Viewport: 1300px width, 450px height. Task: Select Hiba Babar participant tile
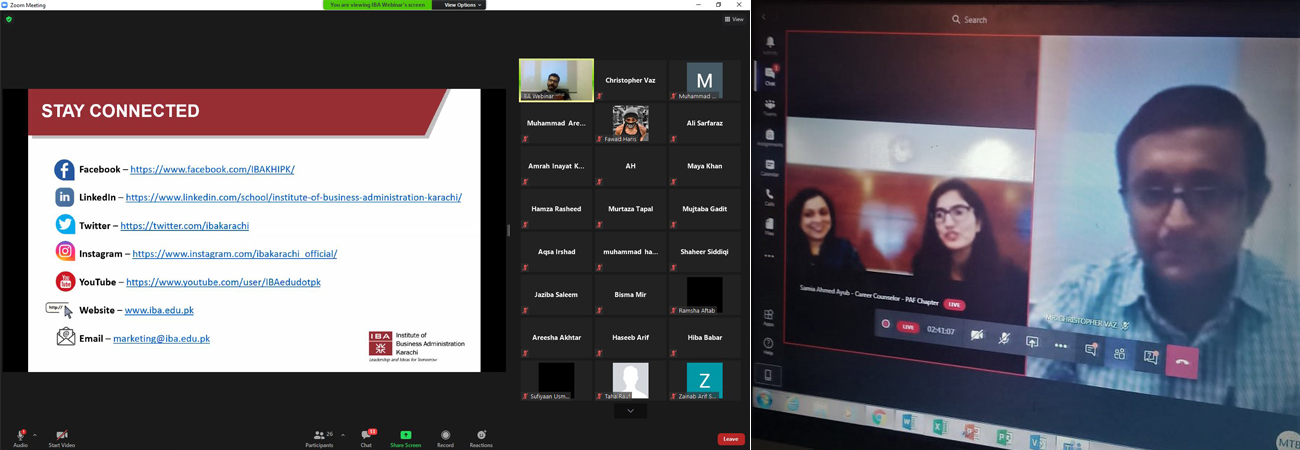tap(704, 338)
